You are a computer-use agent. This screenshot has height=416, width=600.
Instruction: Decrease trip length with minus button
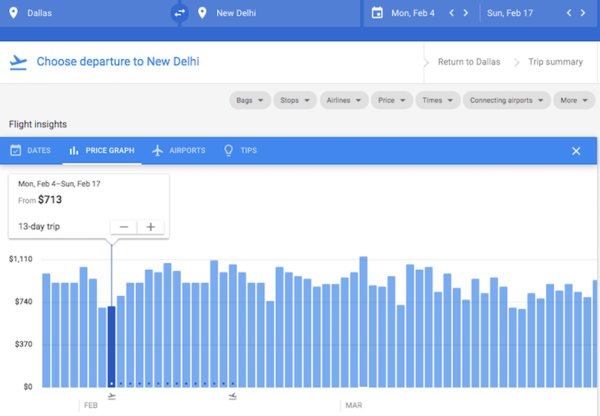coord(124,226)
